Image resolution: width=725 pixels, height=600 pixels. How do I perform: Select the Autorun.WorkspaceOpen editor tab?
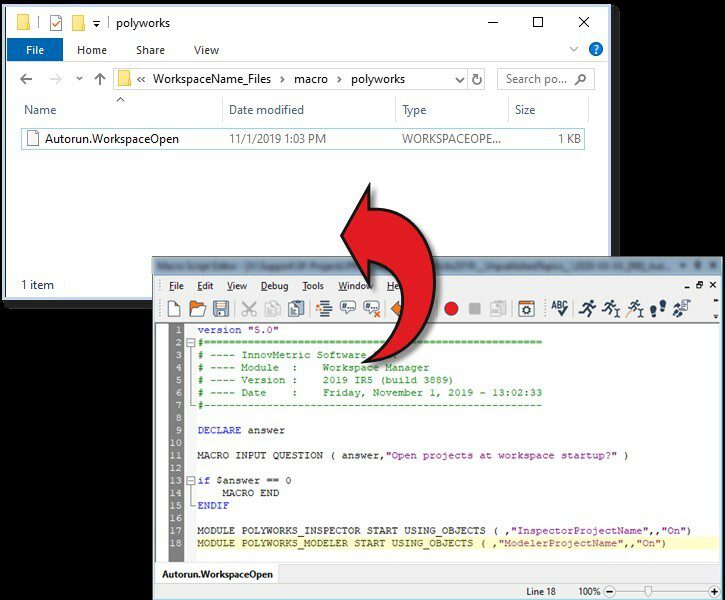click(x=217, y=574)
